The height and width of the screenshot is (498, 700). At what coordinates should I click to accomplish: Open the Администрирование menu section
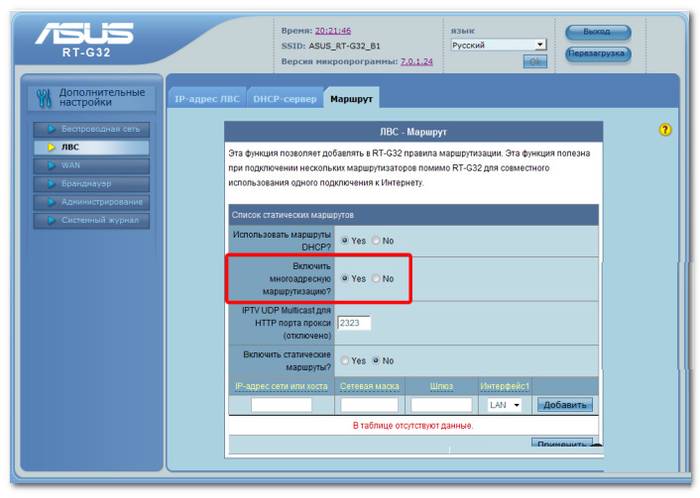[x=92, y=203]
